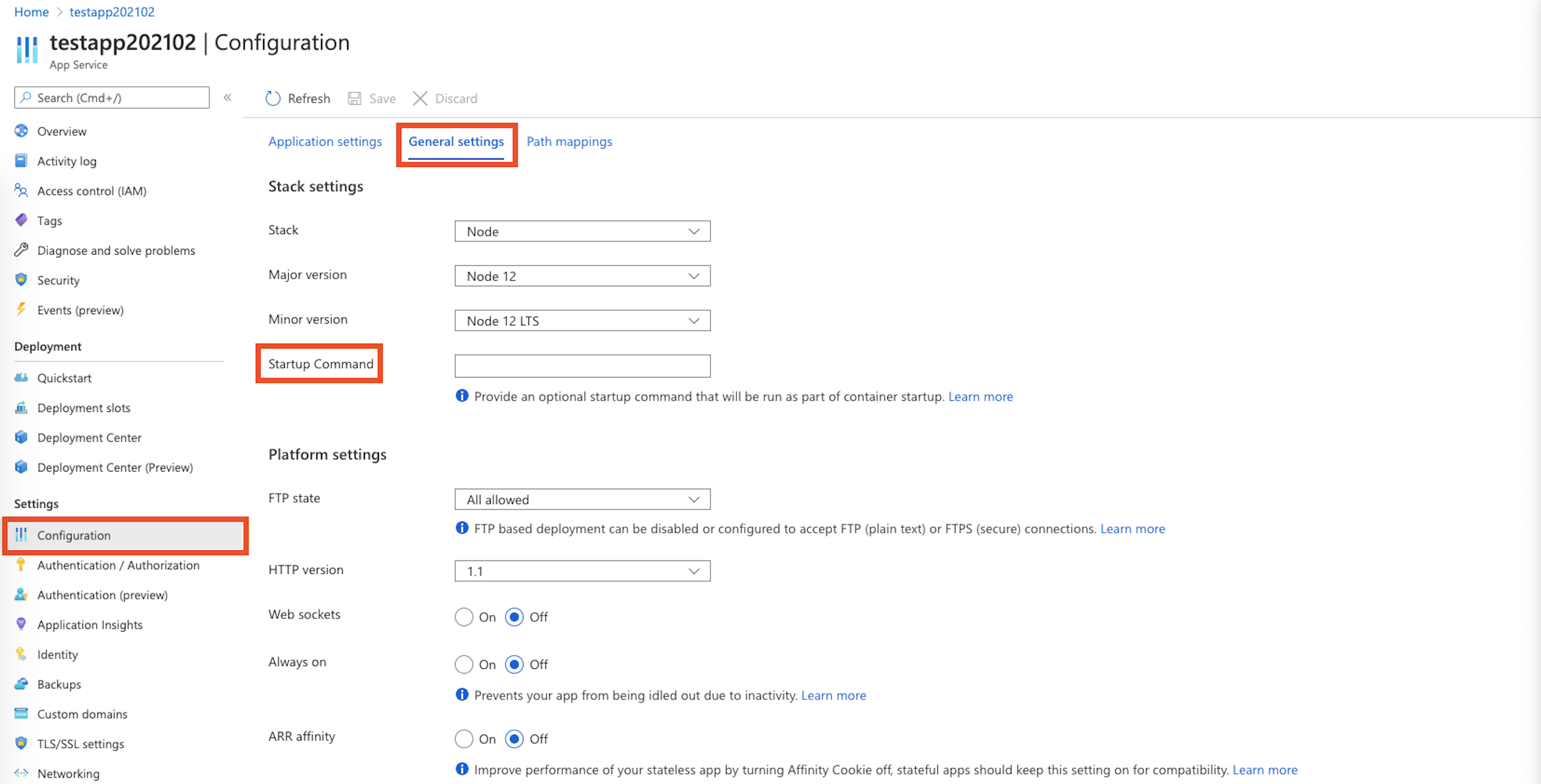Expand the FTP state dropdown
The image size is (1541, 784).
pyautogui.click(x=582, y=499)
